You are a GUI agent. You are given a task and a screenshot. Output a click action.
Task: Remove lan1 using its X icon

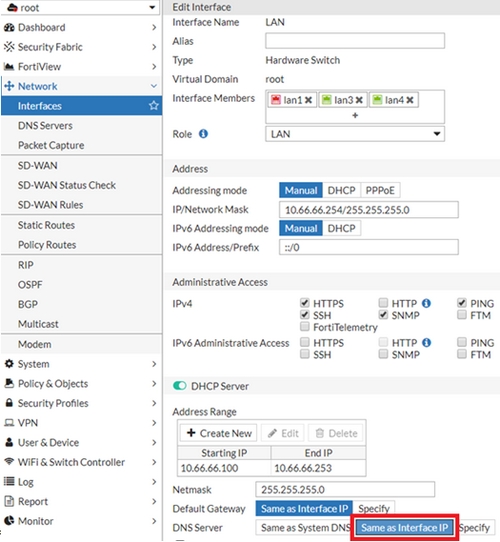308,100
